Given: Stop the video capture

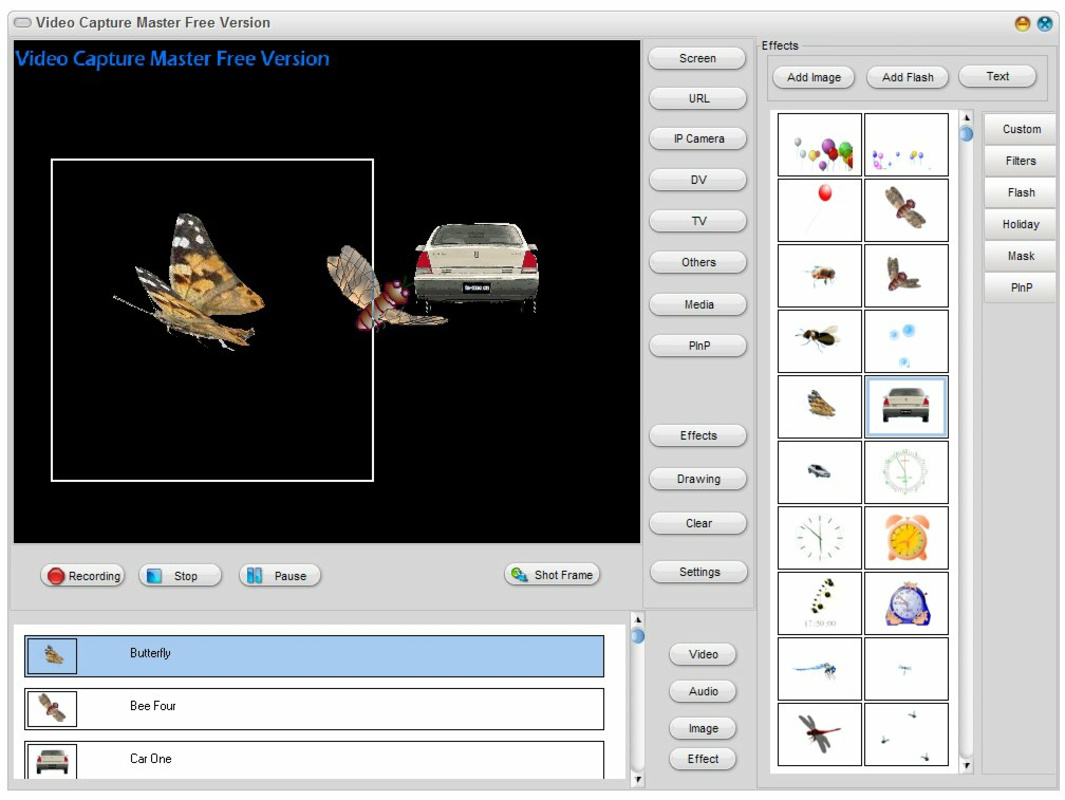Looking at the screenshot, I should 179,575.
